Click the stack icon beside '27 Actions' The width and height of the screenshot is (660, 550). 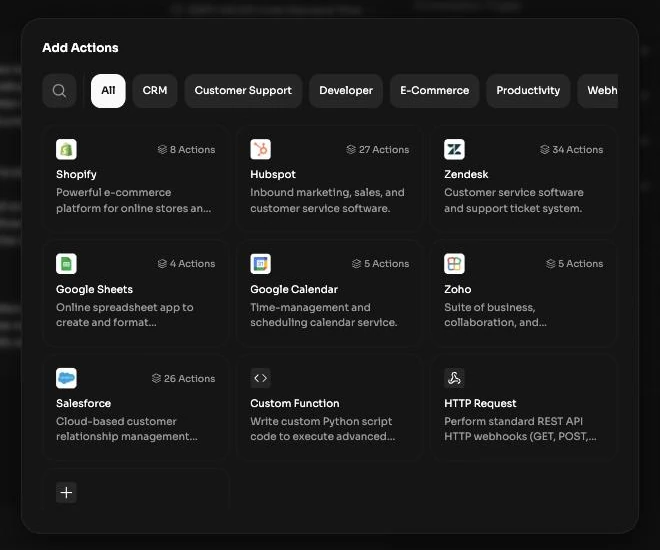coord(351,149)
